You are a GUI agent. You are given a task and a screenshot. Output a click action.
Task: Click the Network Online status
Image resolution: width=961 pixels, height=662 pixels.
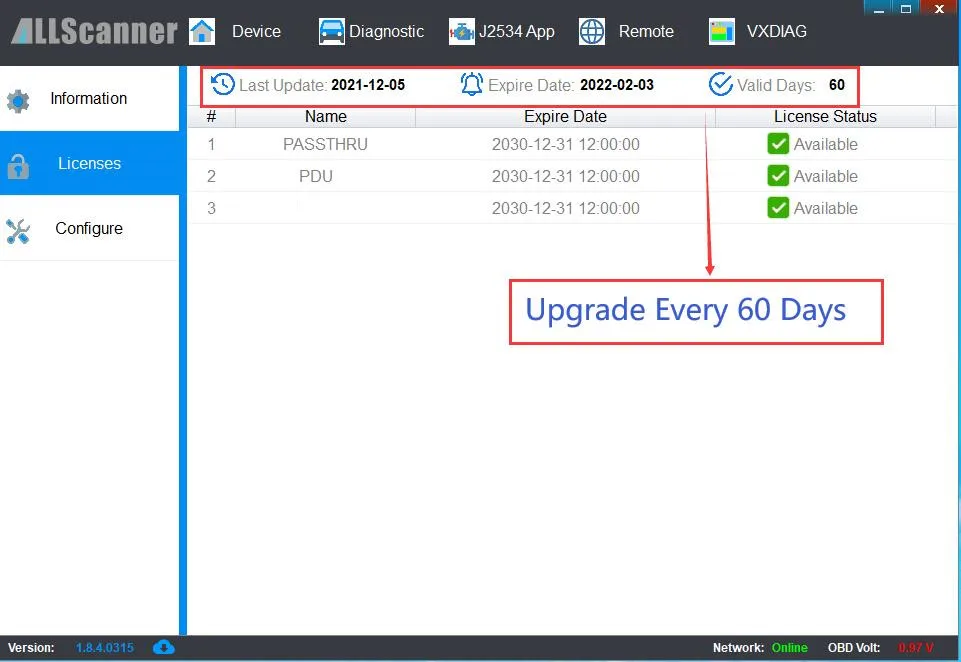[x=789, y=648]
